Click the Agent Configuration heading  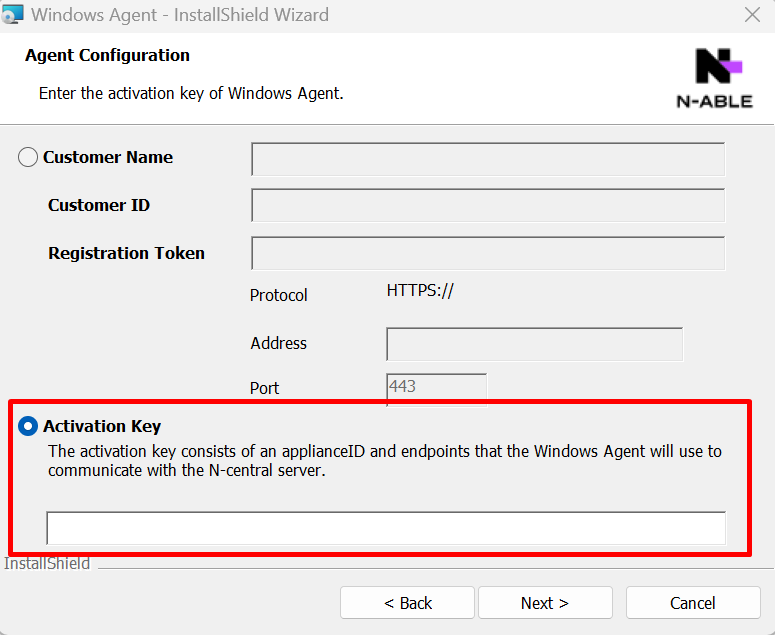click(x=107, y=55)
